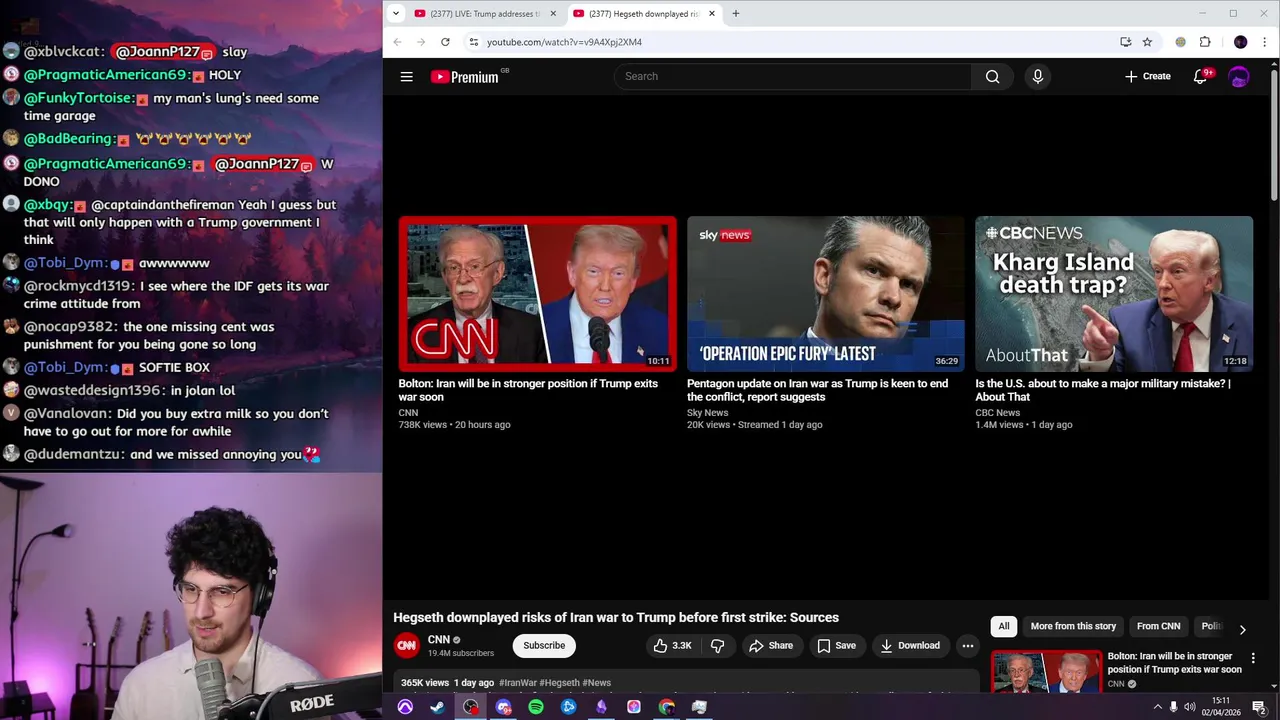Select the More from this story chip
Screen dimensions: 1280x720
[1073, 626]
